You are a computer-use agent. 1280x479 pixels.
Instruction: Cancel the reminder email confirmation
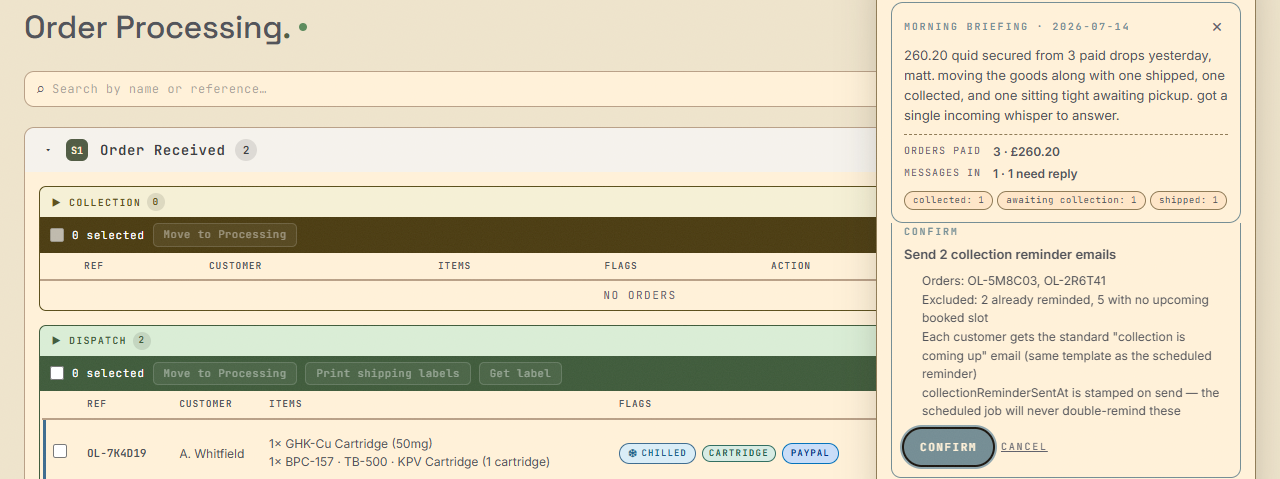click(1024, 447)
